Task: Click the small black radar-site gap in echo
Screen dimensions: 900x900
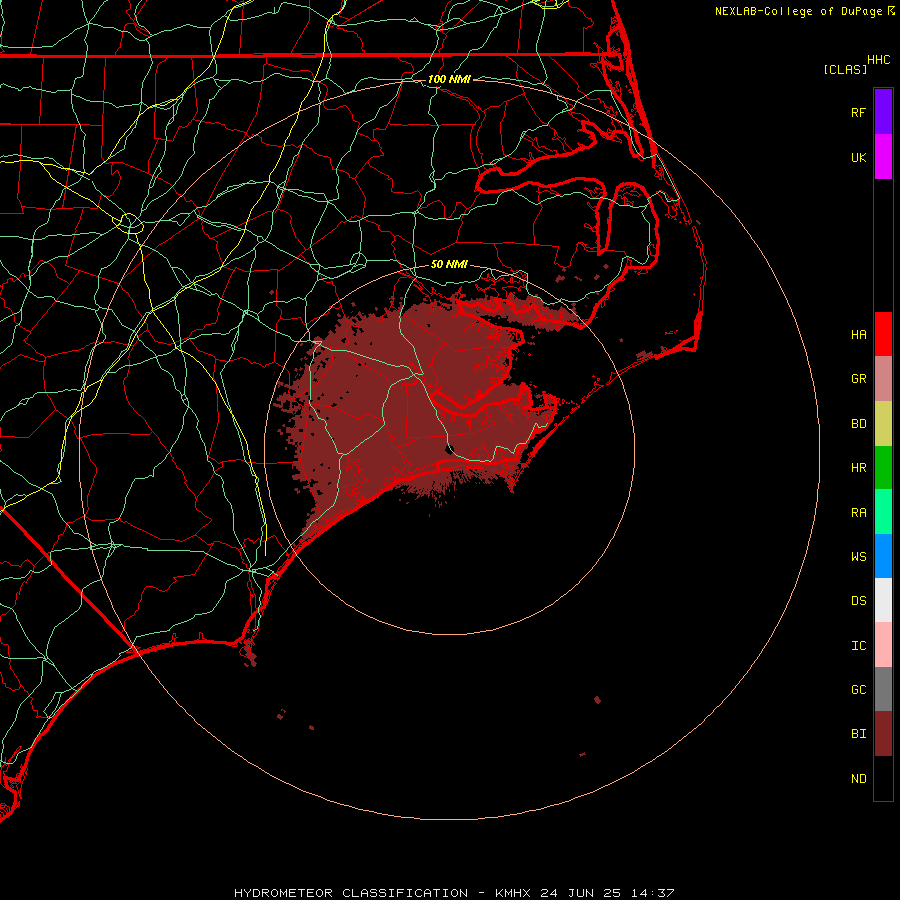Action: coord(450,448)
